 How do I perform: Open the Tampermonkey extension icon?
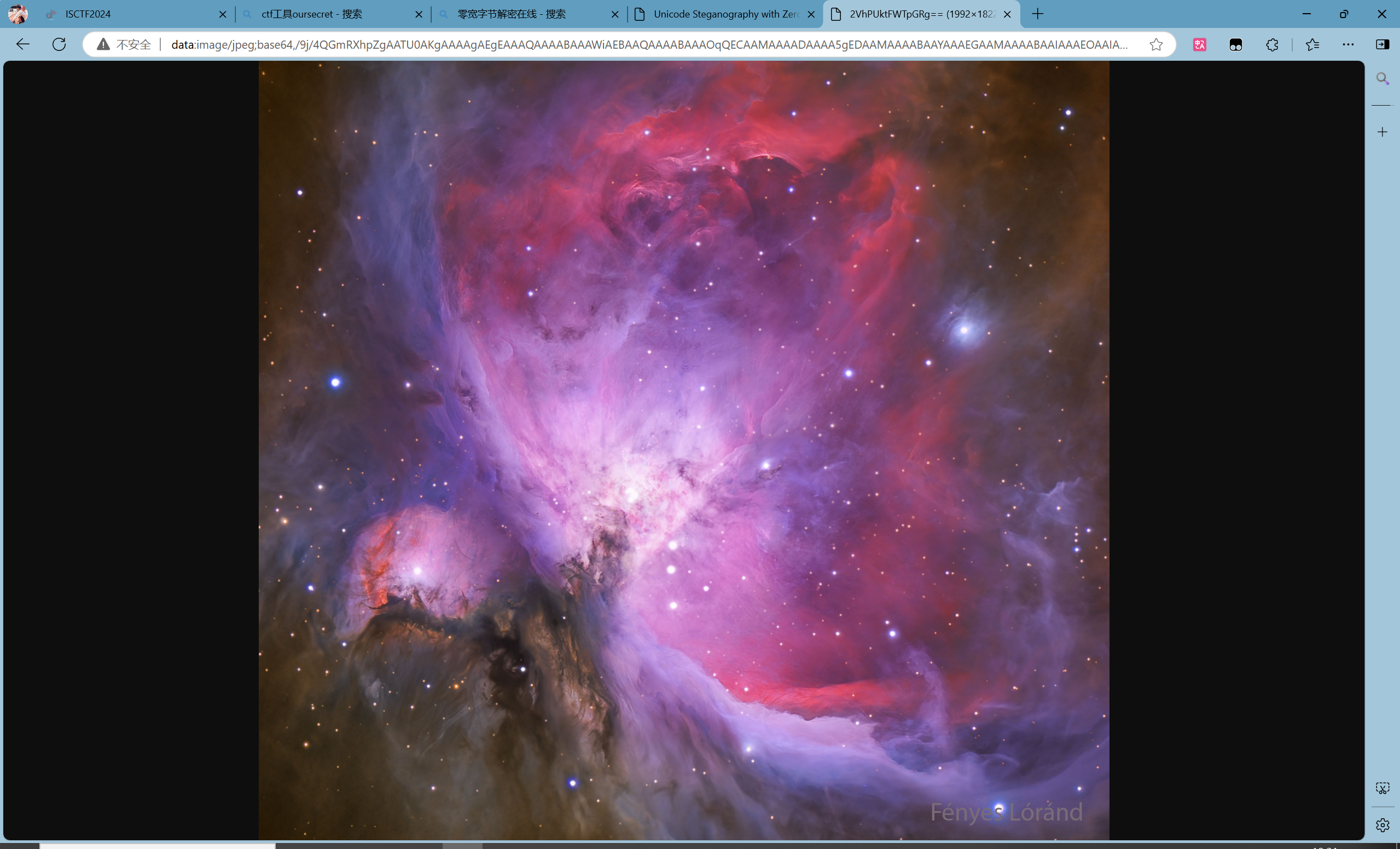point(1235,44)
